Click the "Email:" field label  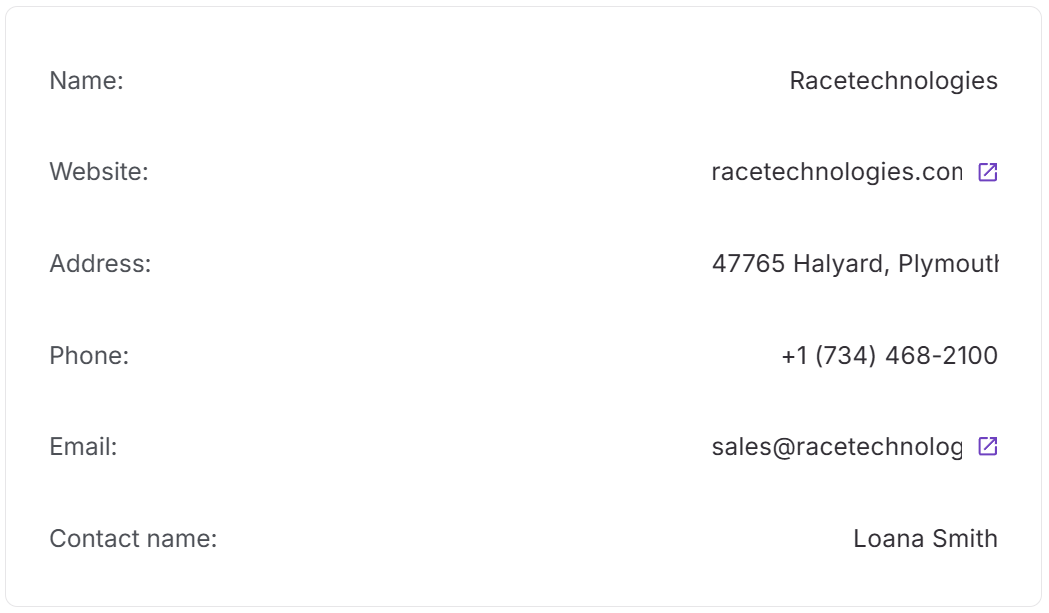[x=83, y=447]
